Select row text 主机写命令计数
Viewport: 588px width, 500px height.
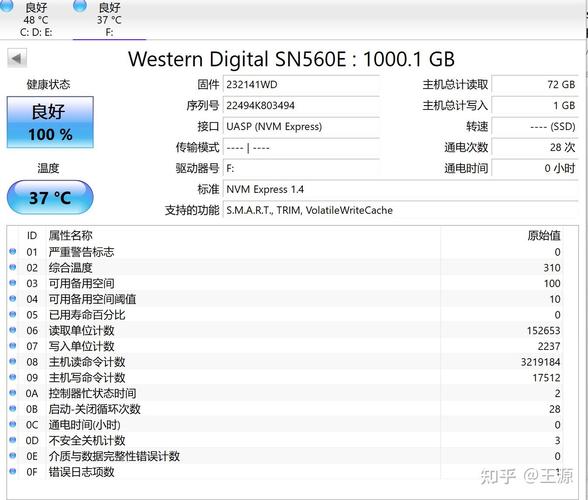point(87,378)
